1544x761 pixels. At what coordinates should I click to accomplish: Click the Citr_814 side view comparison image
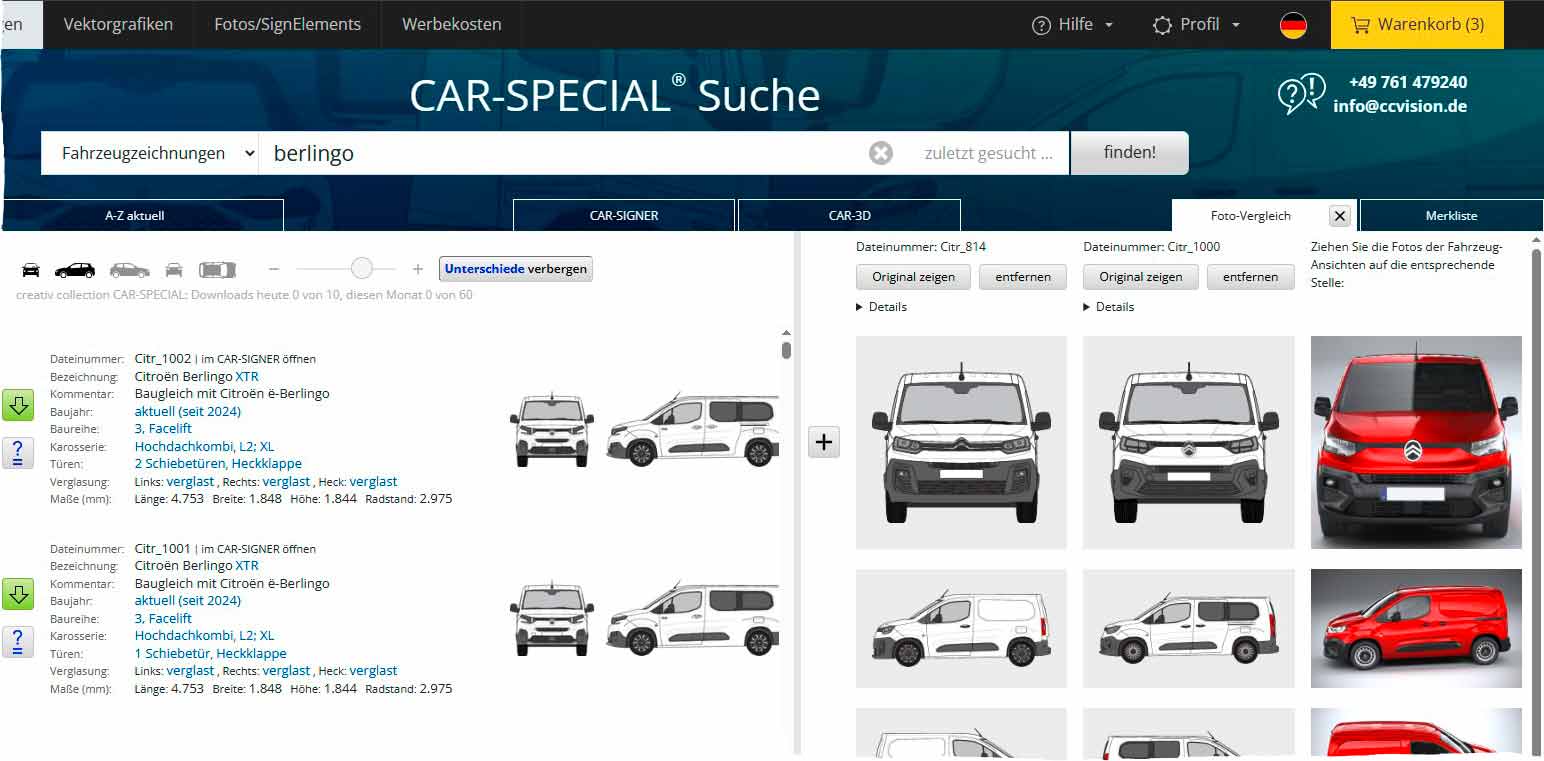[x=961, y=628]
